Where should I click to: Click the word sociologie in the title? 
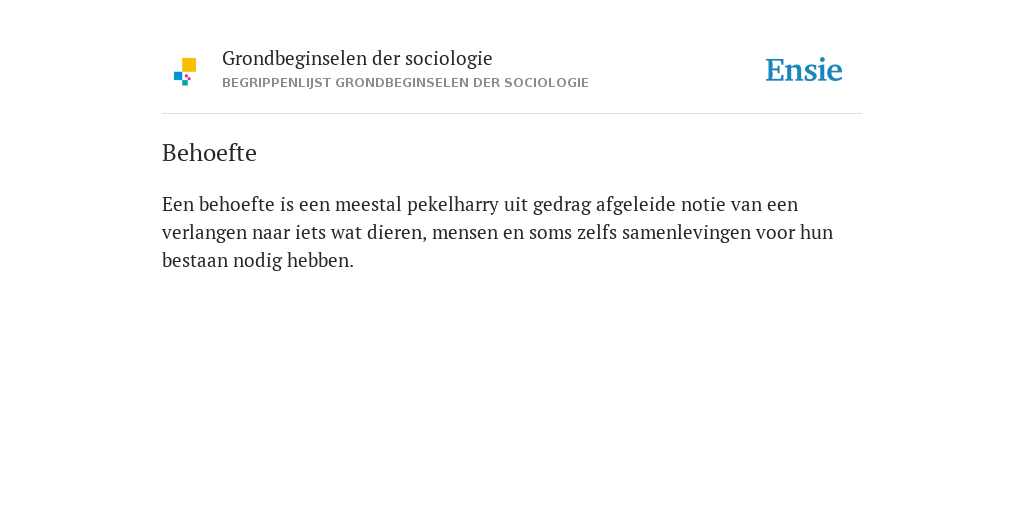(x=449, y=58)
